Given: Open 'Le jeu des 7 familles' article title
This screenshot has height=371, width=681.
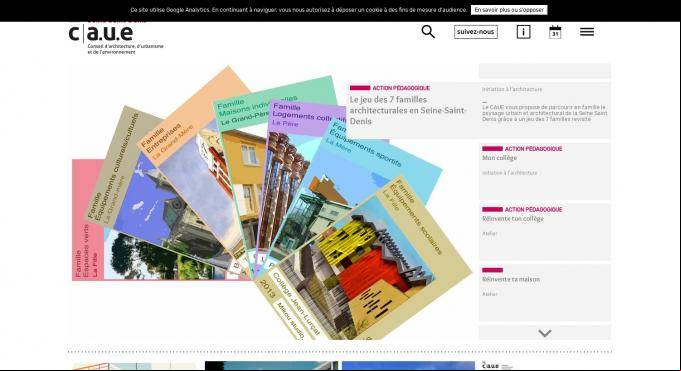Looking at the screenshot, I should click(x=407, y=110).
